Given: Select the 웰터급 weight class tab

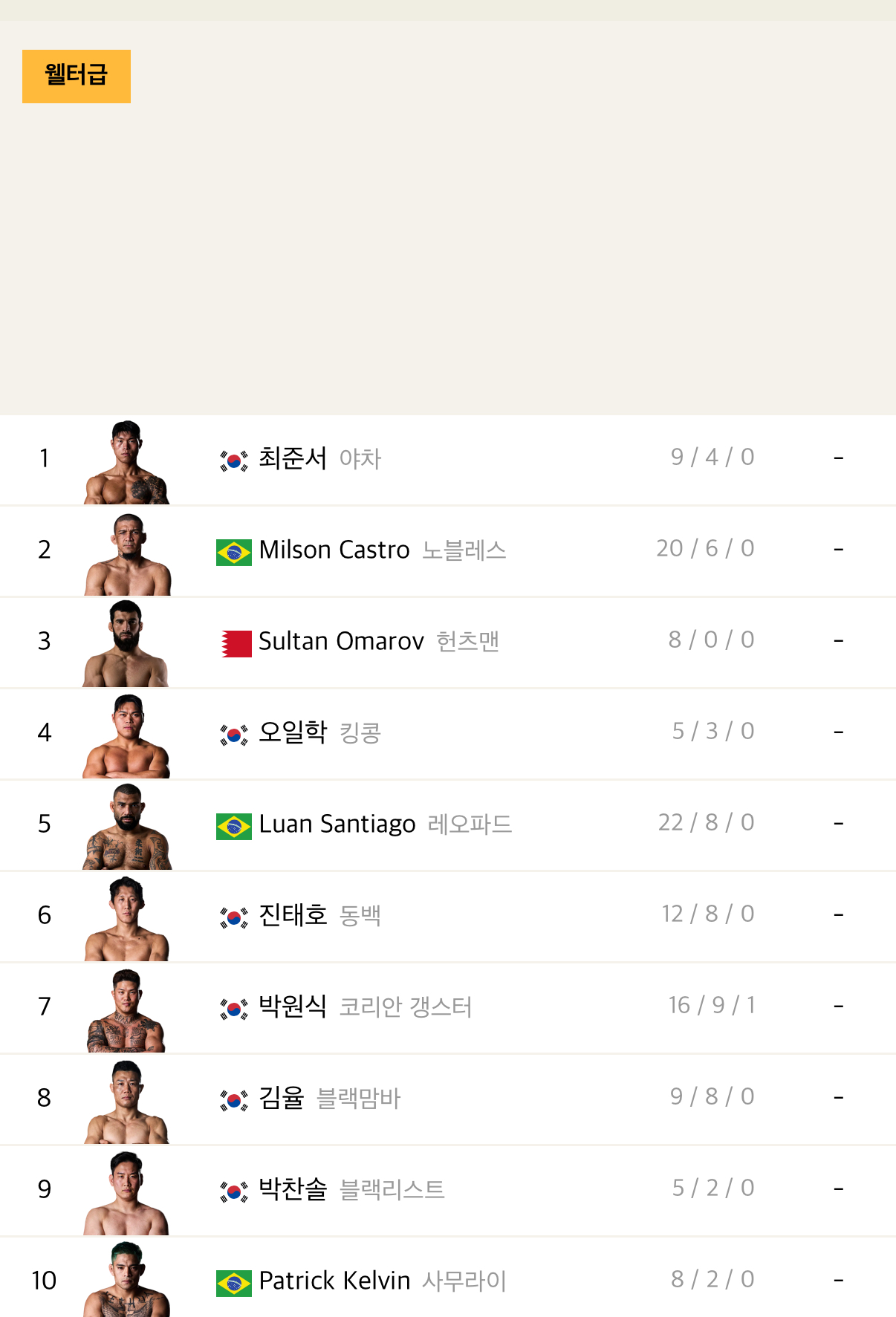Looking at the screenshot, I should (76, 75).
